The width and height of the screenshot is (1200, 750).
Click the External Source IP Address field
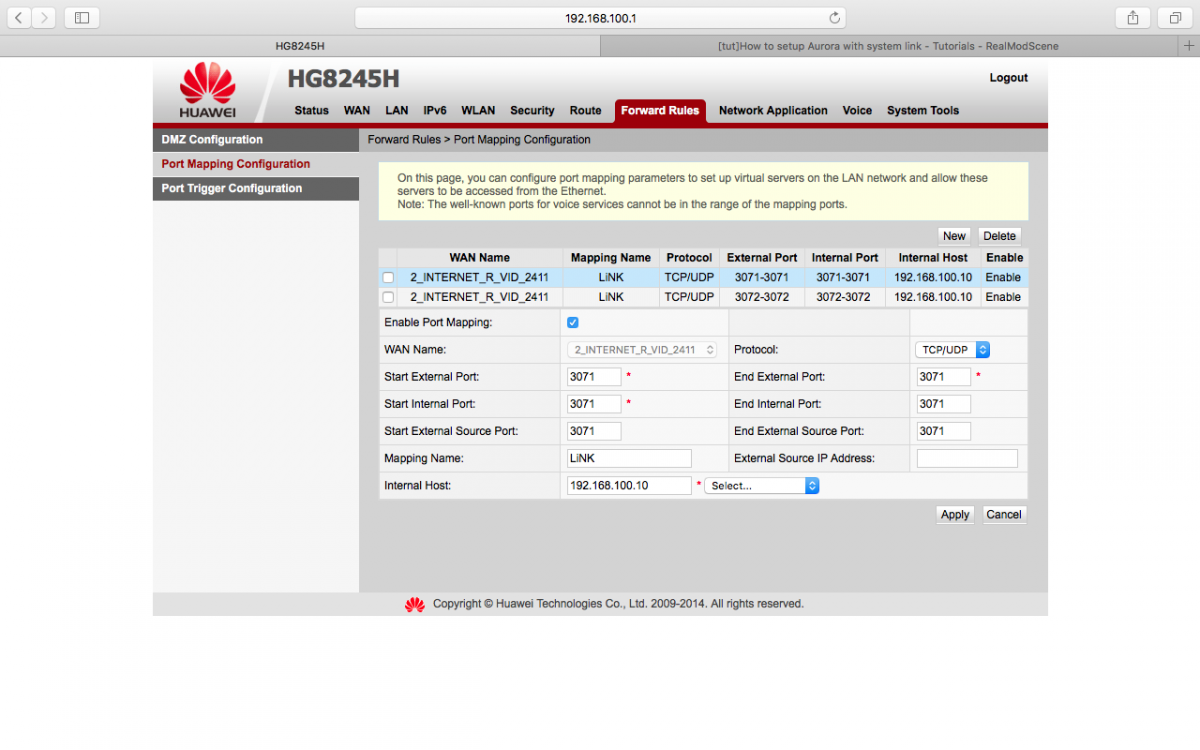(967, 458)
